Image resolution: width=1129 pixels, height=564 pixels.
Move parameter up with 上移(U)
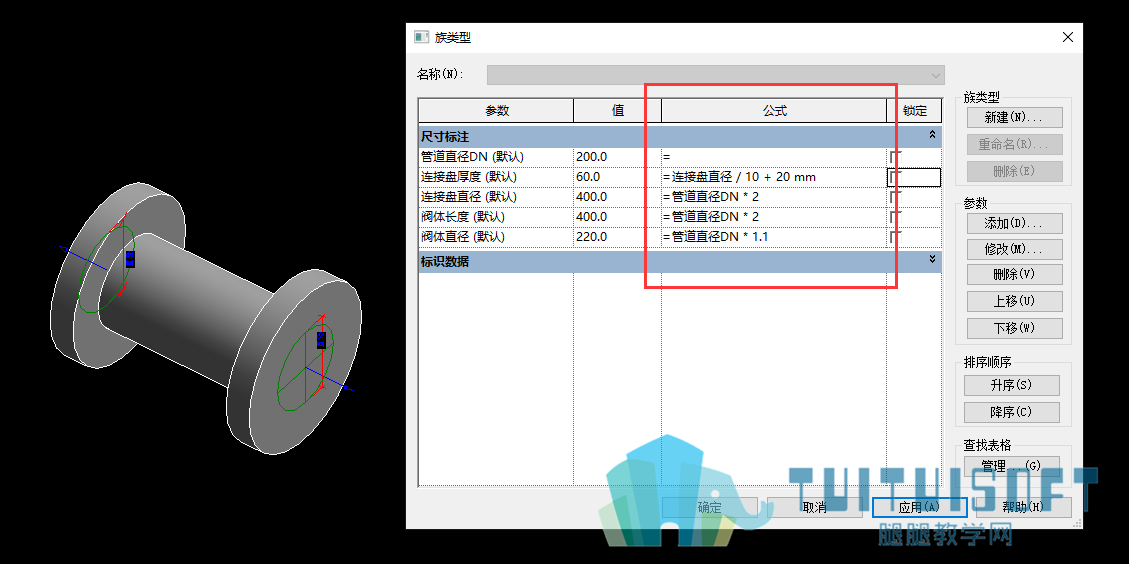pyautogui.click(x=1014, y=301)
